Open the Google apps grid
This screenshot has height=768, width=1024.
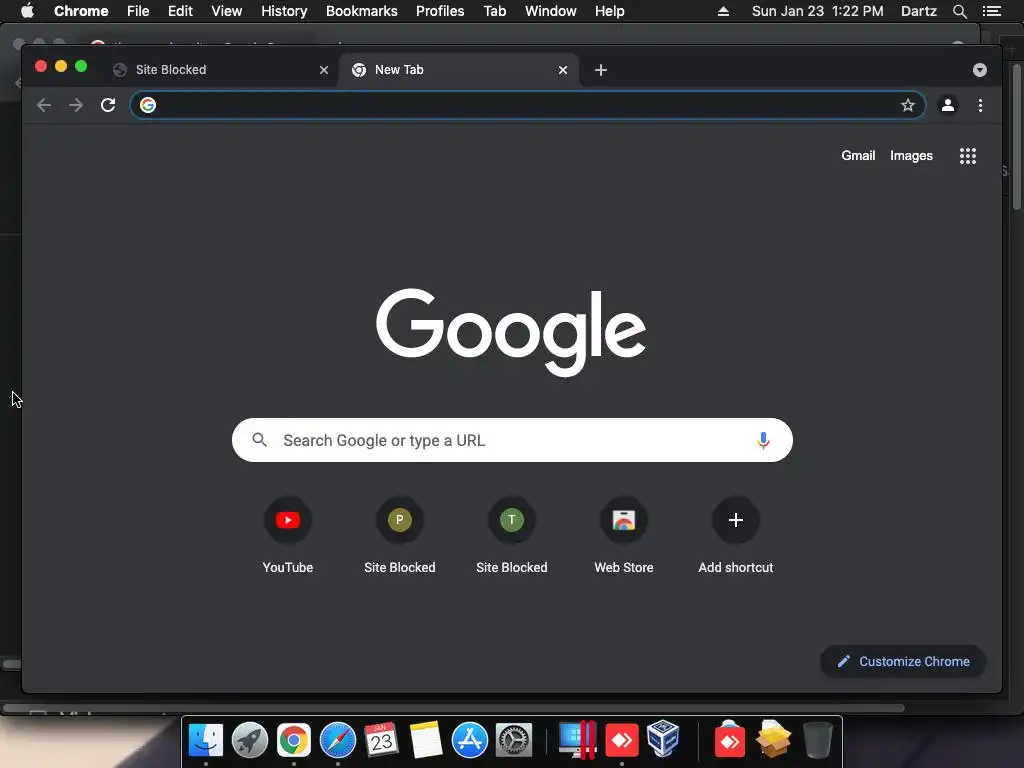[968, 155]
